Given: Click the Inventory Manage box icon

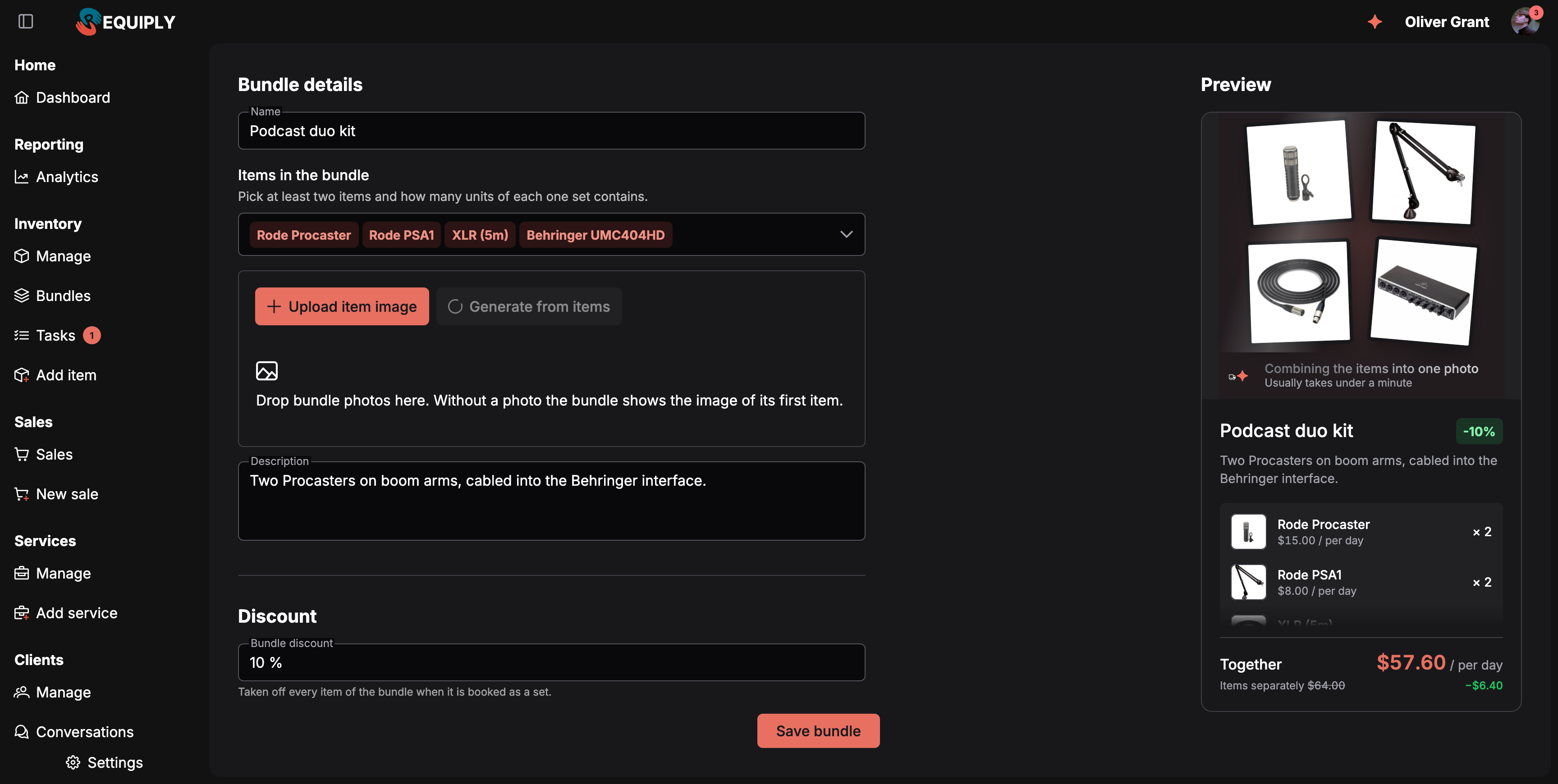Looking at the screenshot, I should pyautogui.click(x=22, y=256).
